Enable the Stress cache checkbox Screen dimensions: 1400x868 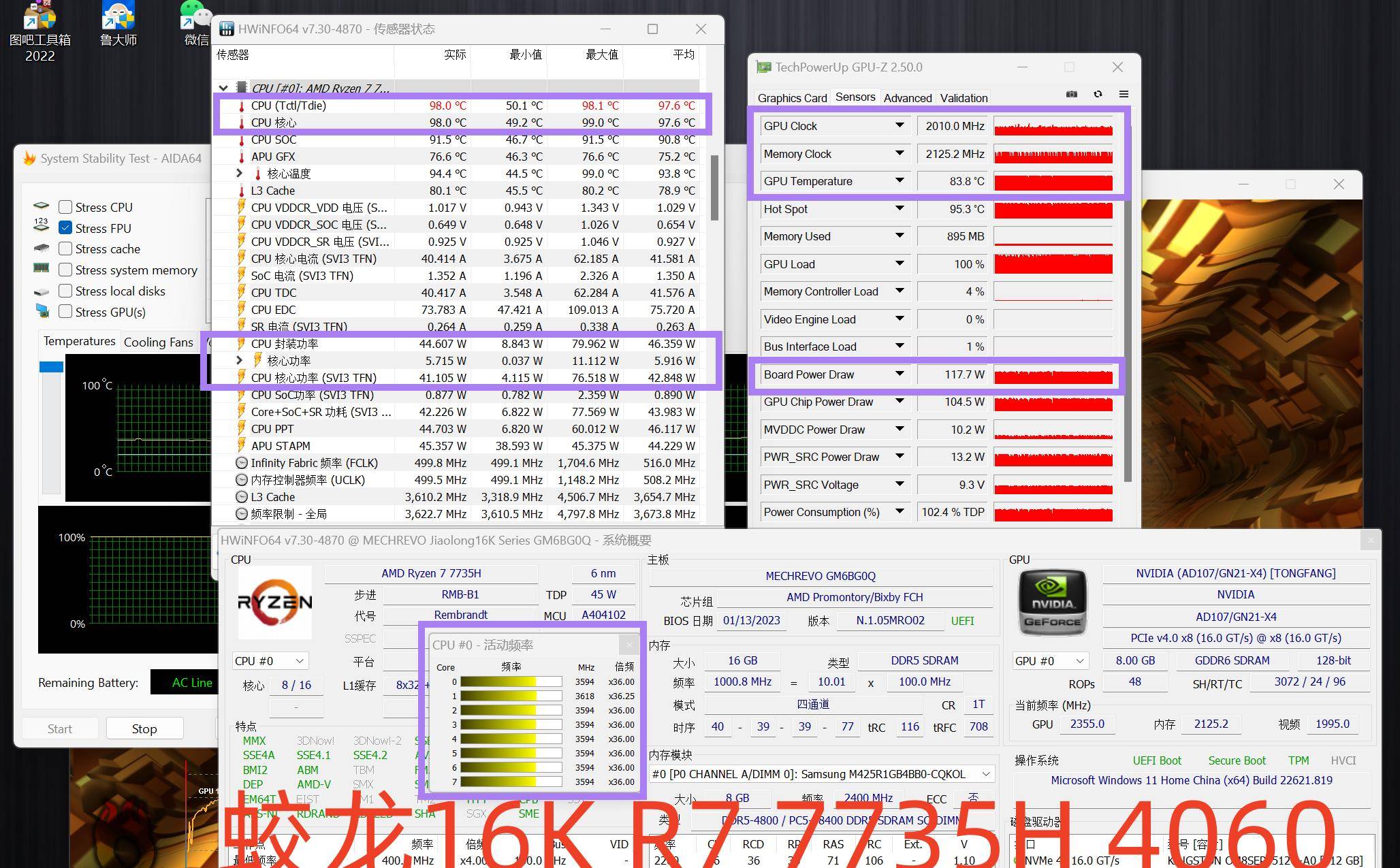(x=65, y=249)
